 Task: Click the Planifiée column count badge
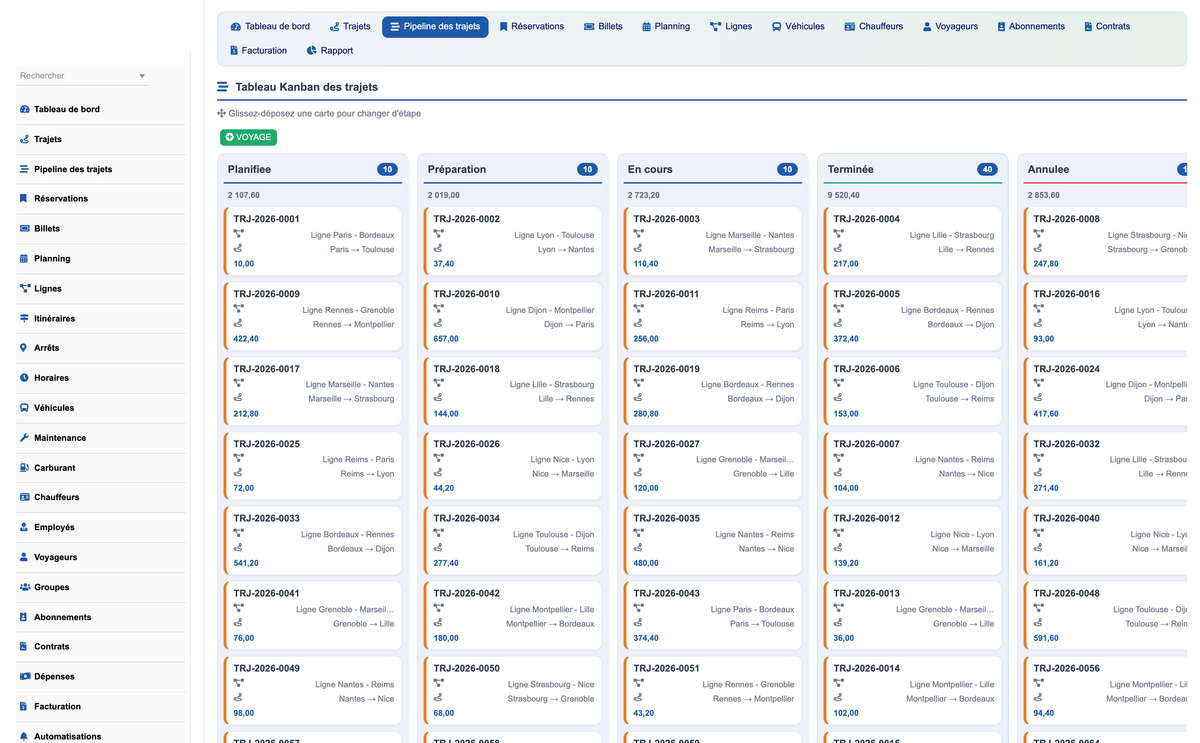387,170
